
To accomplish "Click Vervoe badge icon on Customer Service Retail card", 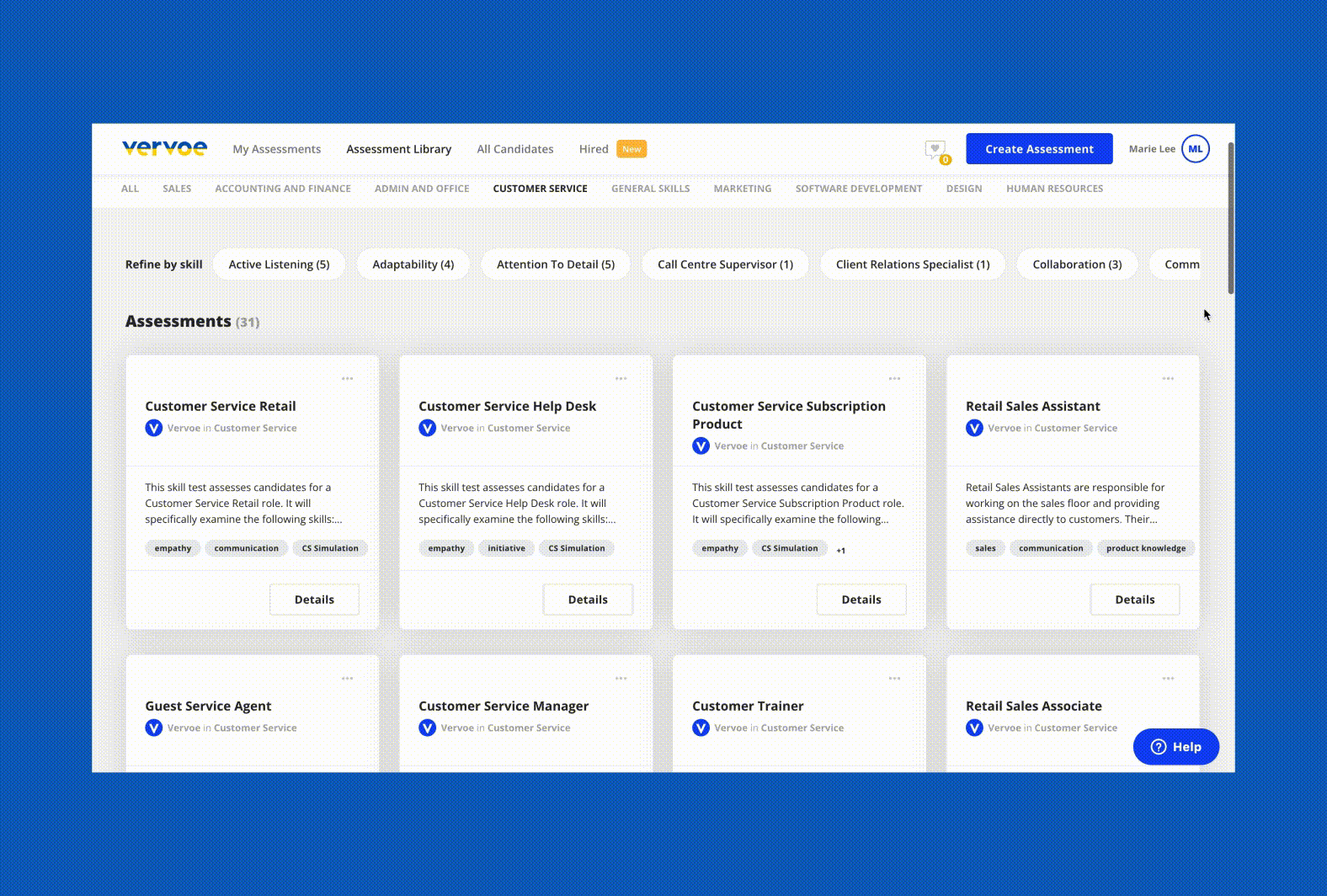I will [x=153, y=428].
